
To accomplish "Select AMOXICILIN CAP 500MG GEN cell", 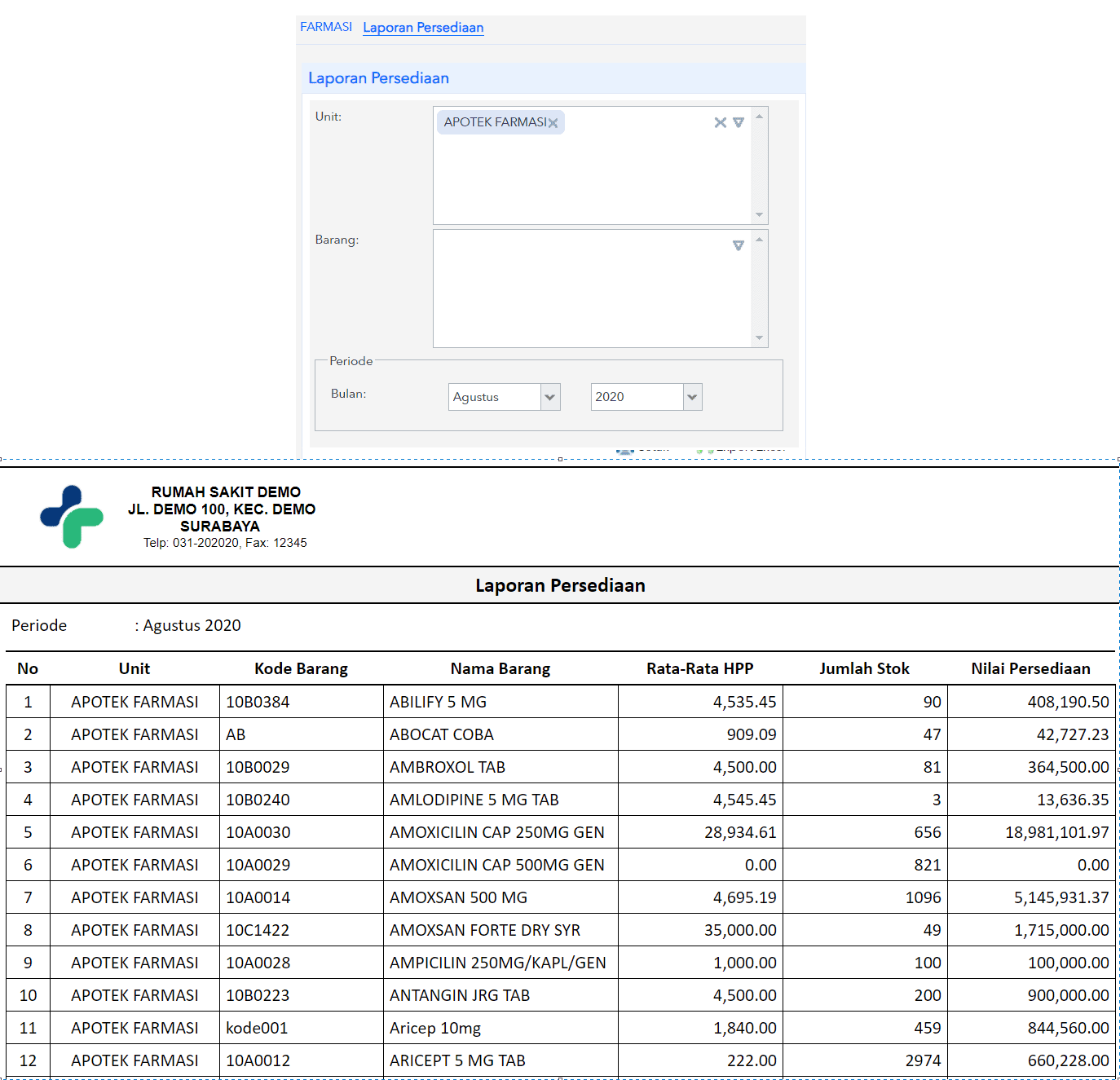I will [x=500, y=865].
